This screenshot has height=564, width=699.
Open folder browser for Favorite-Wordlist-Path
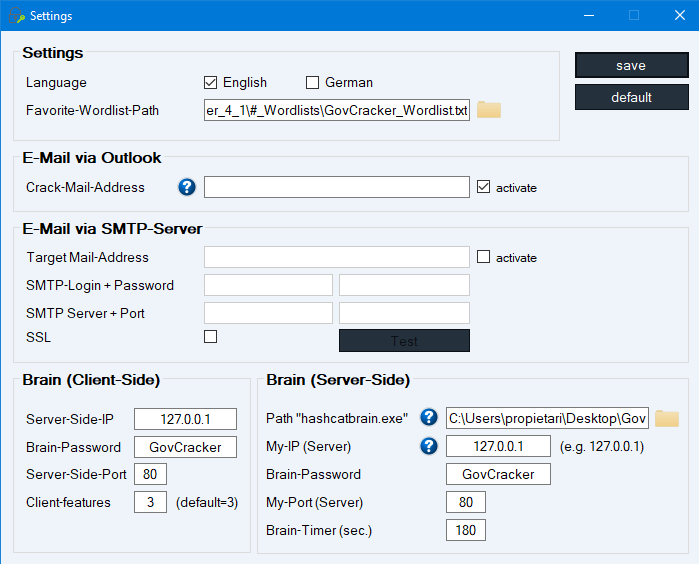(489, 110)
